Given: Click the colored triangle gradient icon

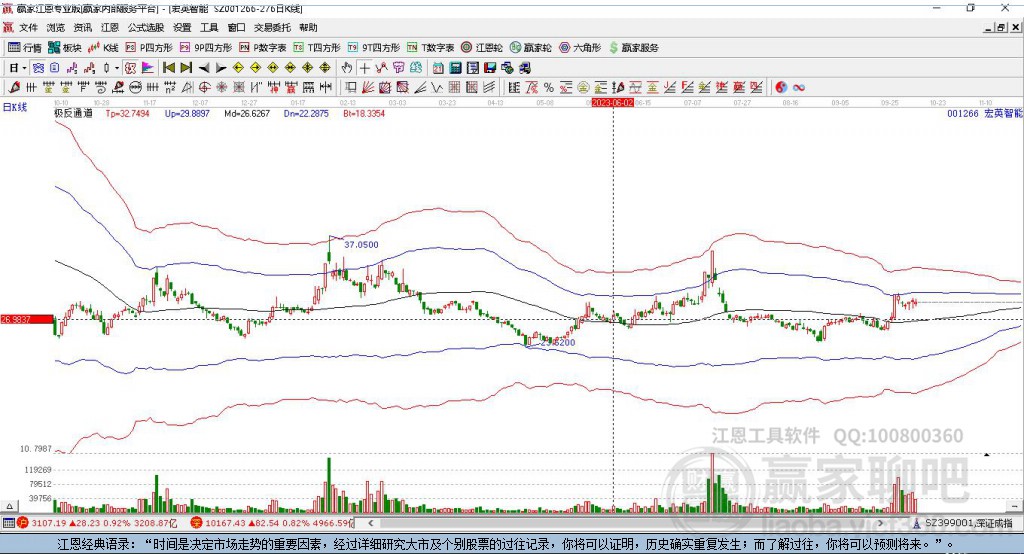Looking at the screenshot, I should tap(148, 68).
